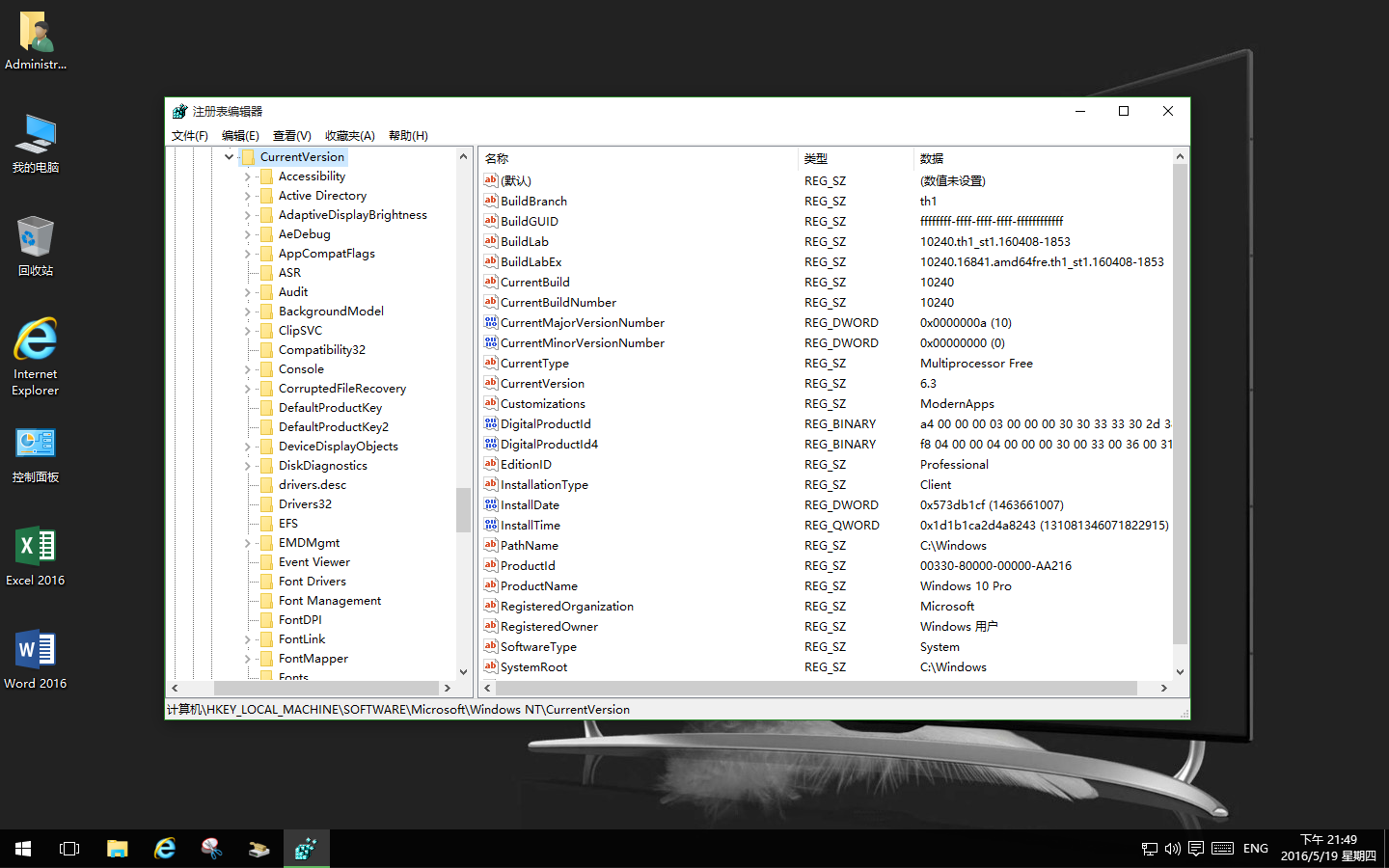Open the 收藏夹(A) menu
The image size is (1389, 868).
point(349,136)
